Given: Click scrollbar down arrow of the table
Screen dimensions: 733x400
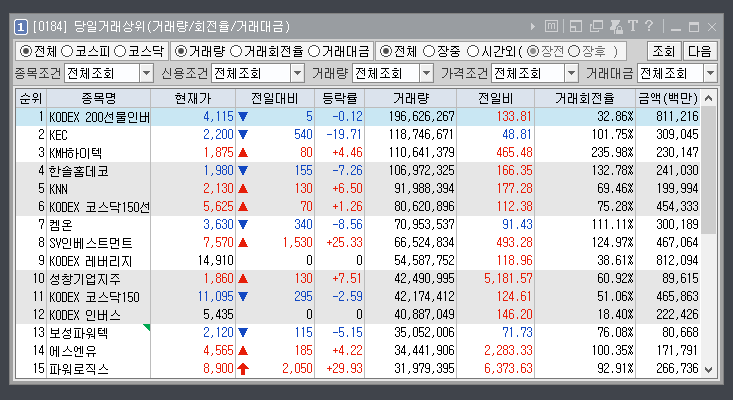Looking at the screenshot, I should 709,370.
